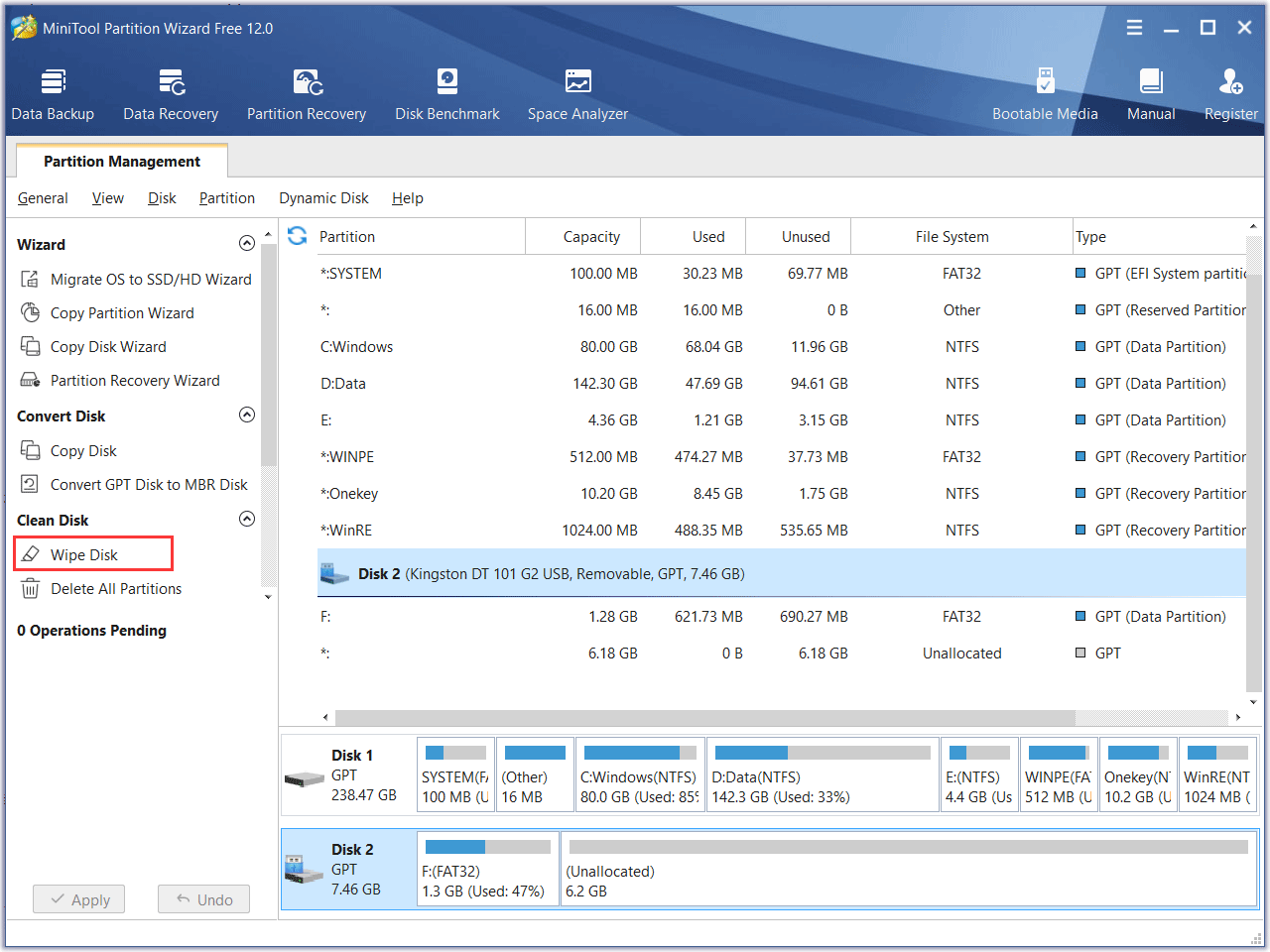The width and height of the screenshot is (1270, 952).
Task: Select the *:WINPE partition row
Action: (x=781, y=457)
